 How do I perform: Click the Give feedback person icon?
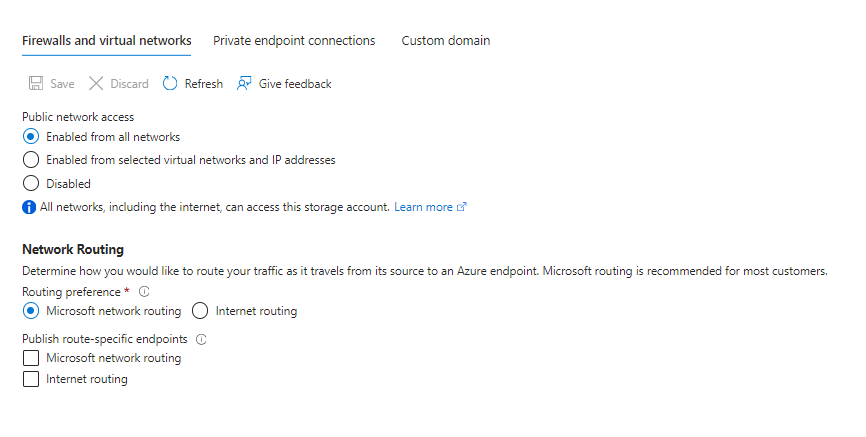pos(244,83)
